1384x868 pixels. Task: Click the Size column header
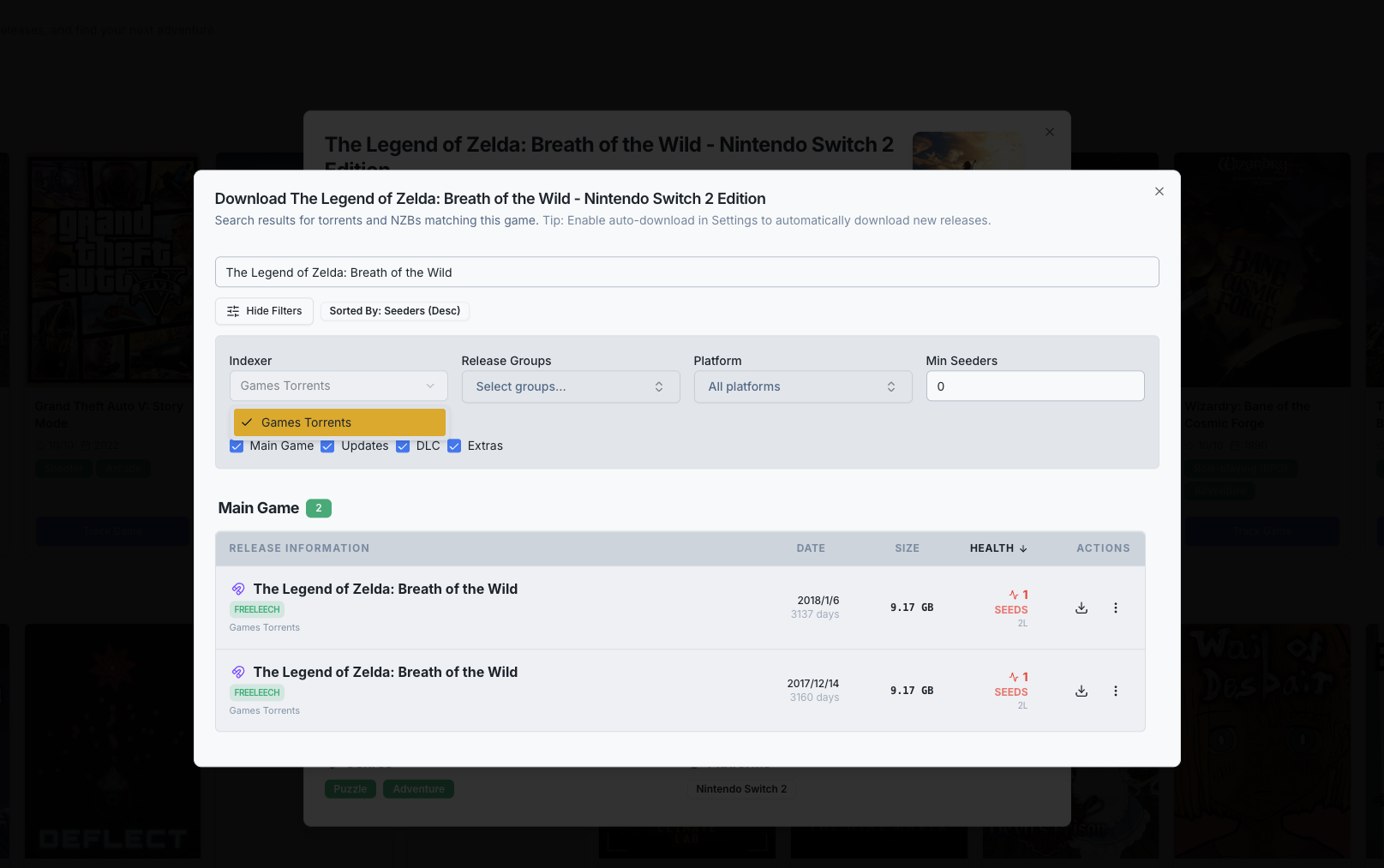tap(907, 548)
